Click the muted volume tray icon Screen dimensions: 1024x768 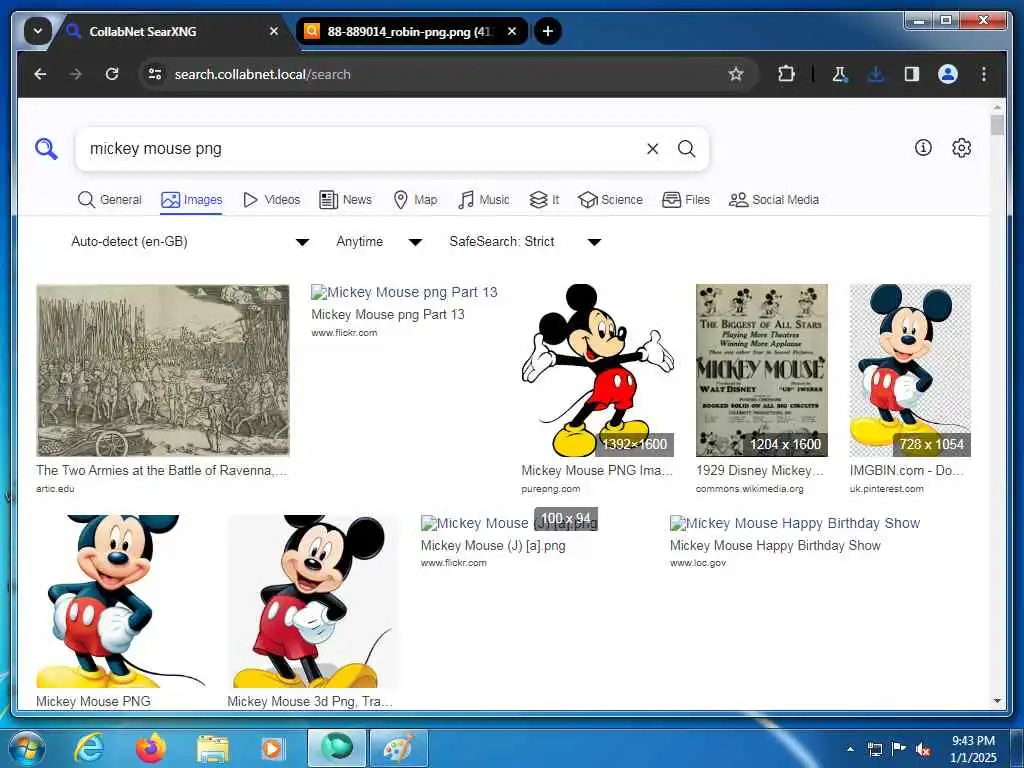coord(922,749)
